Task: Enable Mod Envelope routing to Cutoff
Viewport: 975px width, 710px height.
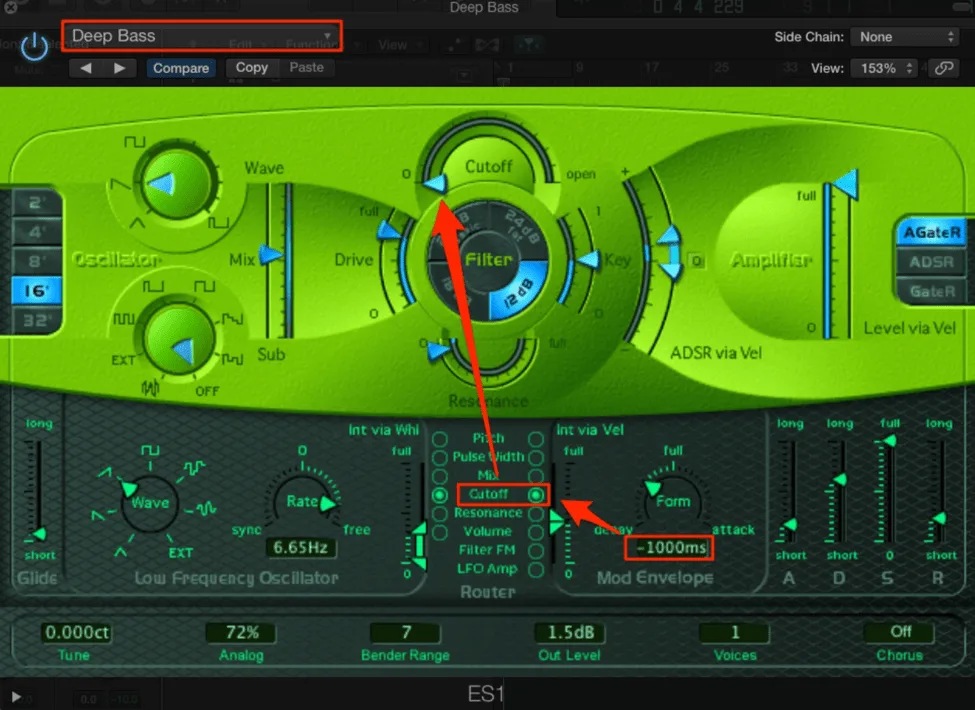Action: point(535,495)
